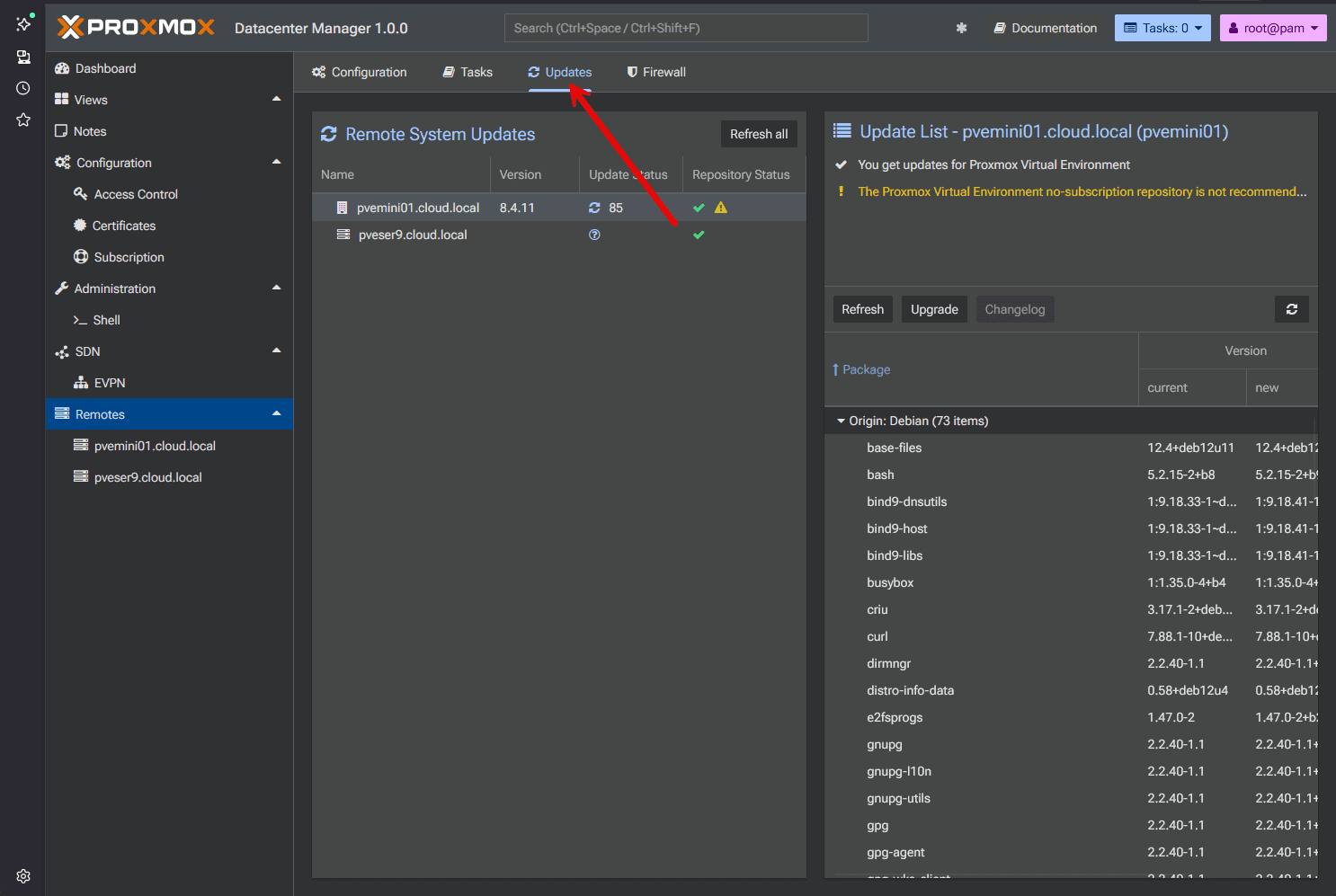1336x896 pixels.
Task: Switch to the Tasks tab
Action: [x=467, y=72]
